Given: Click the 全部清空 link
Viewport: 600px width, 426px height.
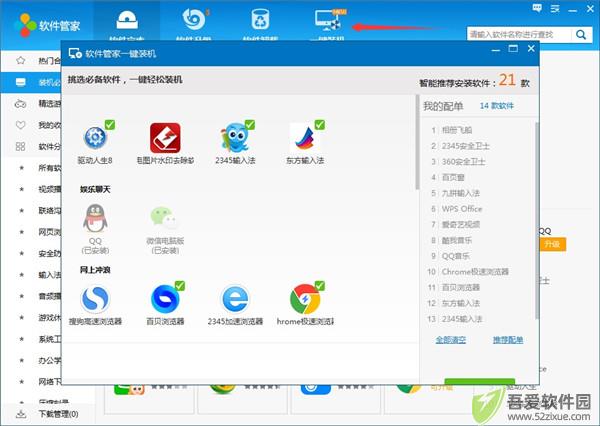Looking at the screenshot, I should click(x=450, y=340).
